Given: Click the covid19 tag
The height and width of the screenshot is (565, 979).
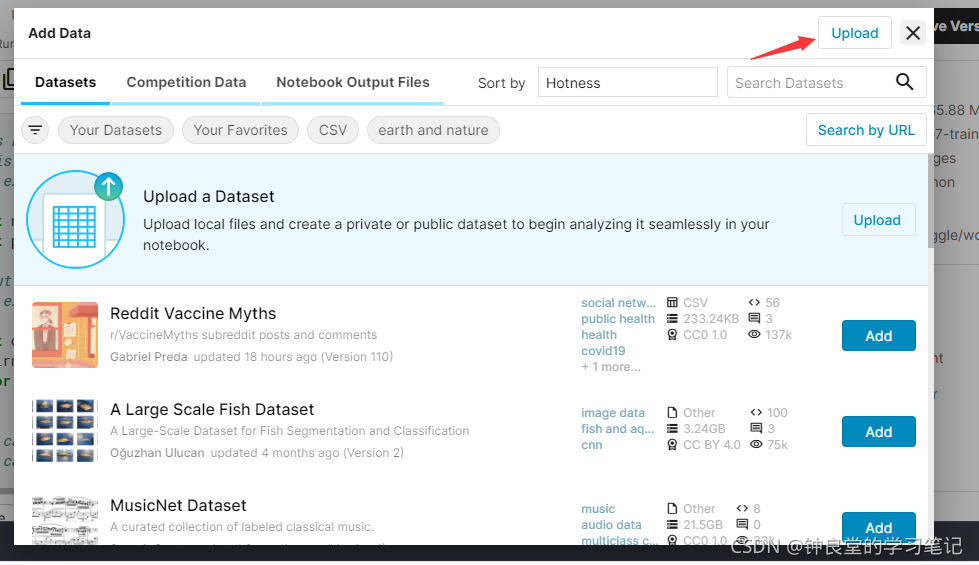Looking at the screenshot, I should click(x=603, y=351).
